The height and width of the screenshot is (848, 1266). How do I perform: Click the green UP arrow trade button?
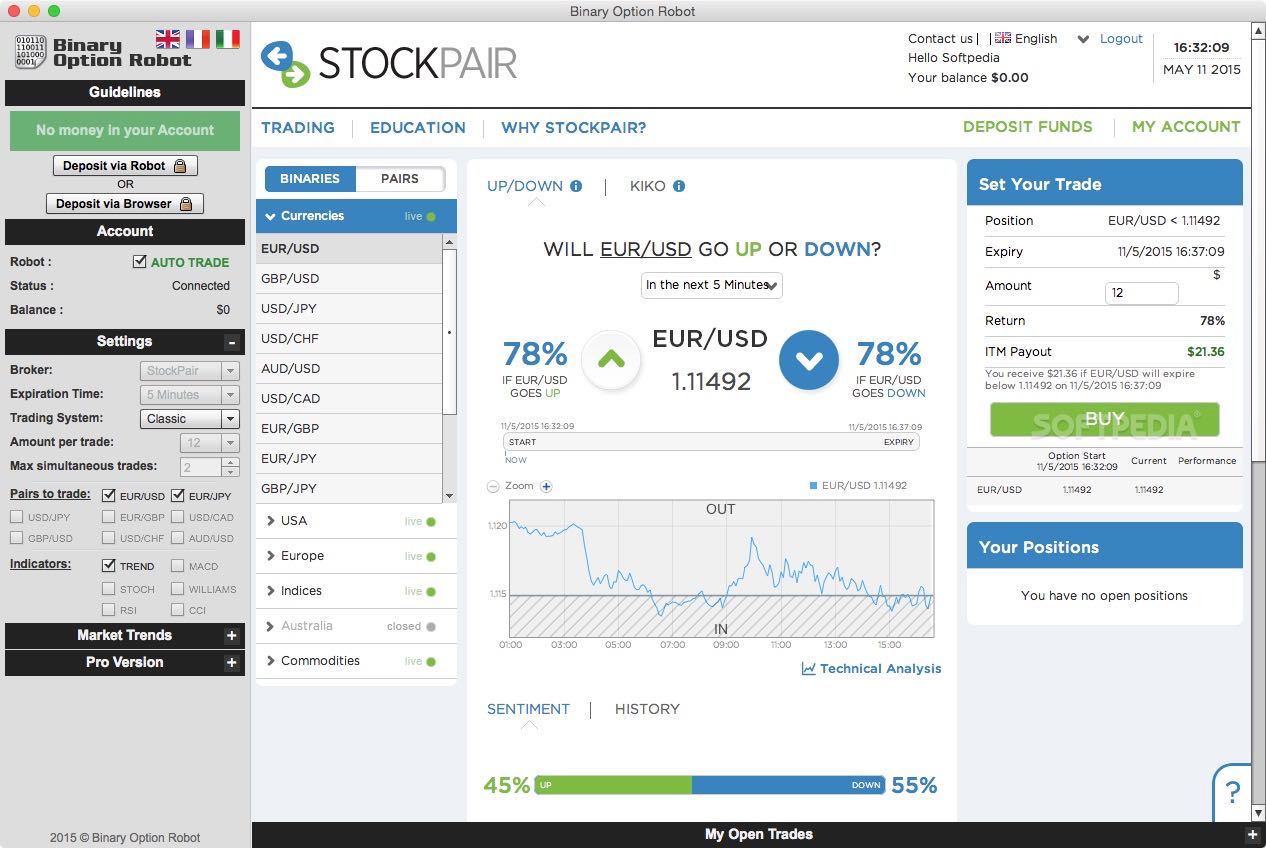(x=611, y=359)
